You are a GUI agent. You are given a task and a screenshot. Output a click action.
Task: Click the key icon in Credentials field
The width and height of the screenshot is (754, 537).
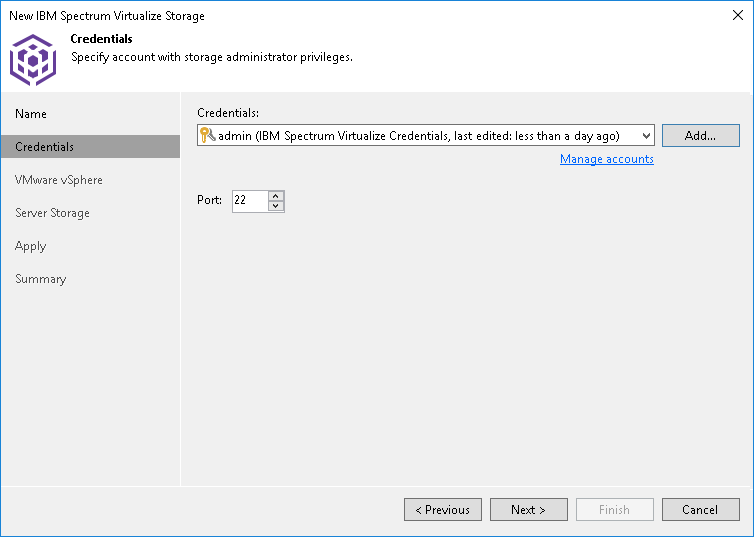(x=208, y=135)
